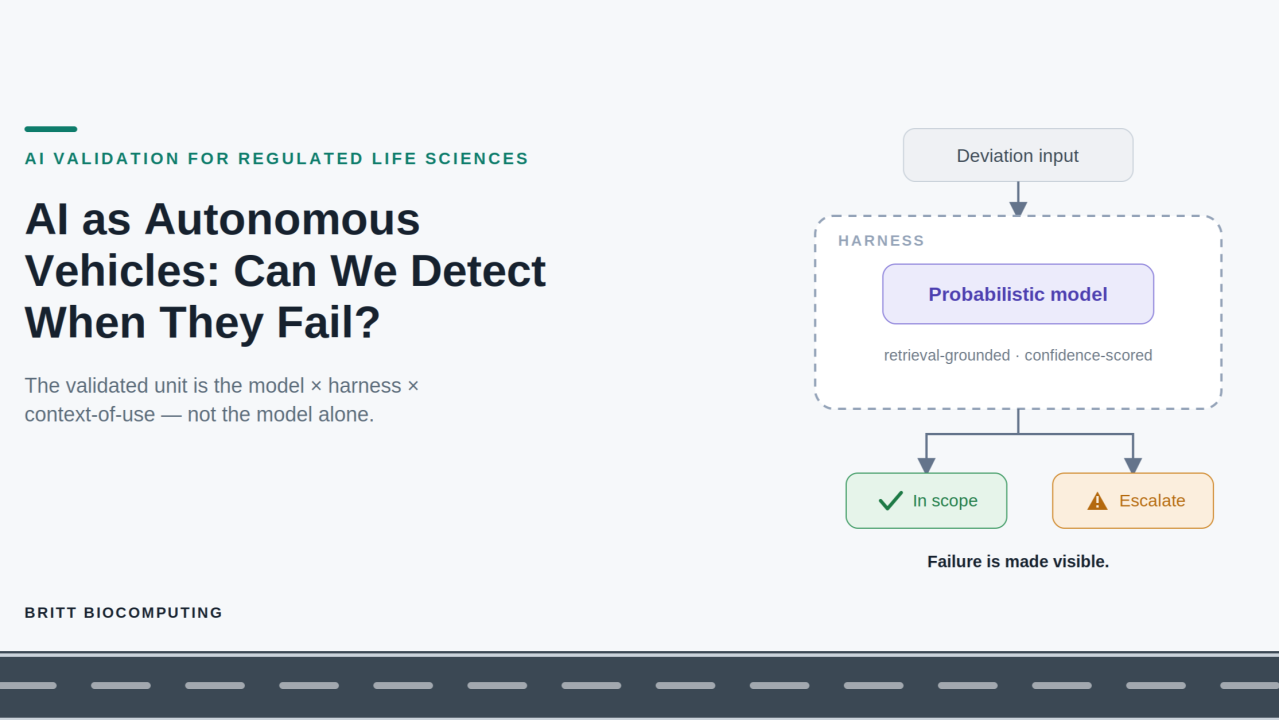Click the In scope outcome box
This screenshot has height=720, width=1279.
[x=926, y=501]
